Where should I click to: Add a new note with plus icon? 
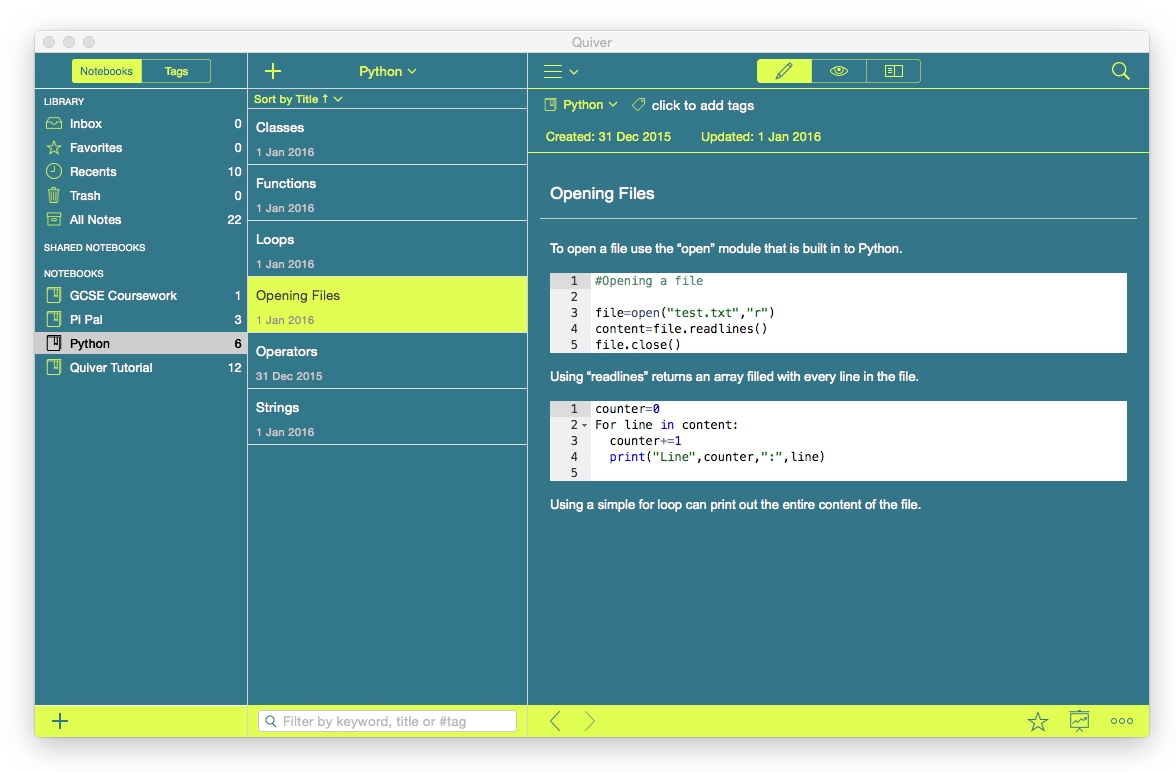coord(273,71)
